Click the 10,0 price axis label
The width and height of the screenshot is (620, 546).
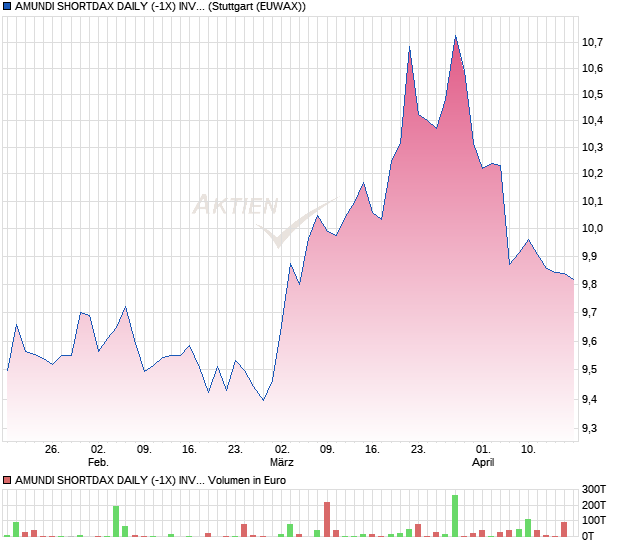[592, 228]
